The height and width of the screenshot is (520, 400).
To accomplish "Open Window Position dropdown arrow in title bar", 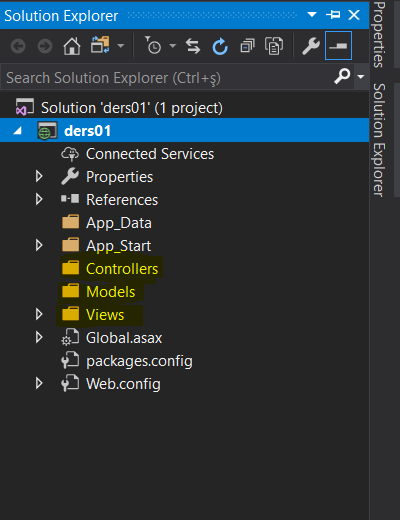I will coord(312,15).
